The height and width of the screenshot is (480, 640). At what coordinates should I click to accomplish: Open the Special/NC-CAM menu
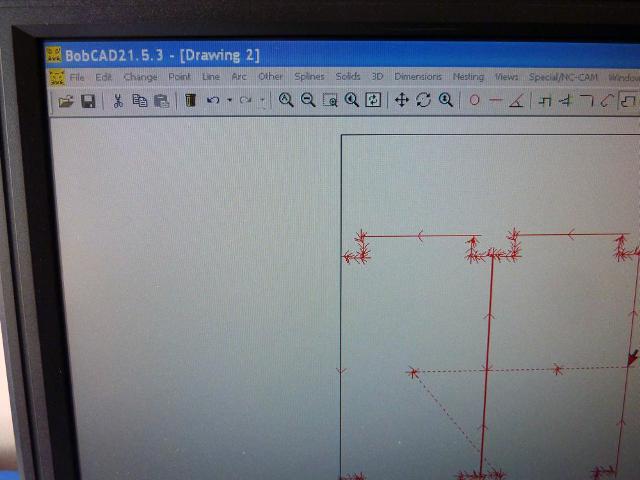(563, 77)
